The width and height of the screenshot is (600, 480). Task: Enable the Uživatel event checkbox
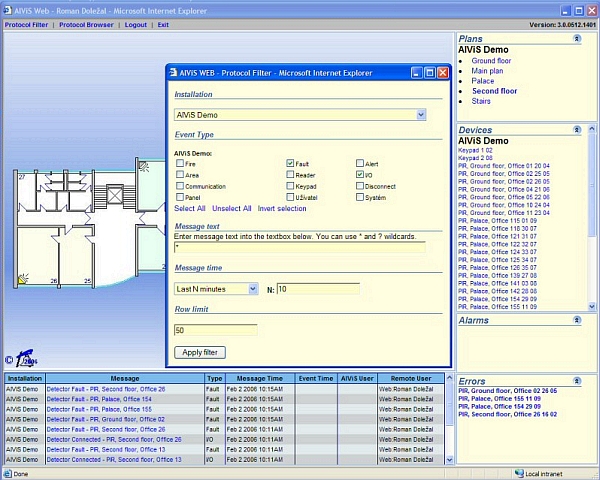(x=290, y=197)
